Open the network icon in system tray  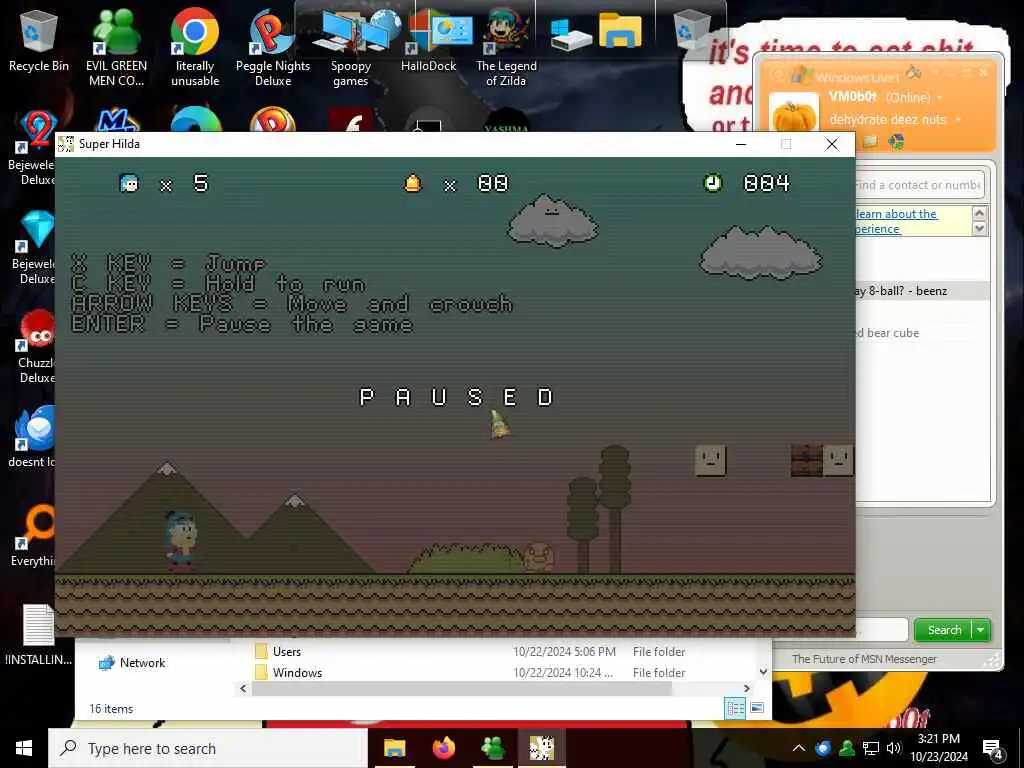click(x=871, y=748)
